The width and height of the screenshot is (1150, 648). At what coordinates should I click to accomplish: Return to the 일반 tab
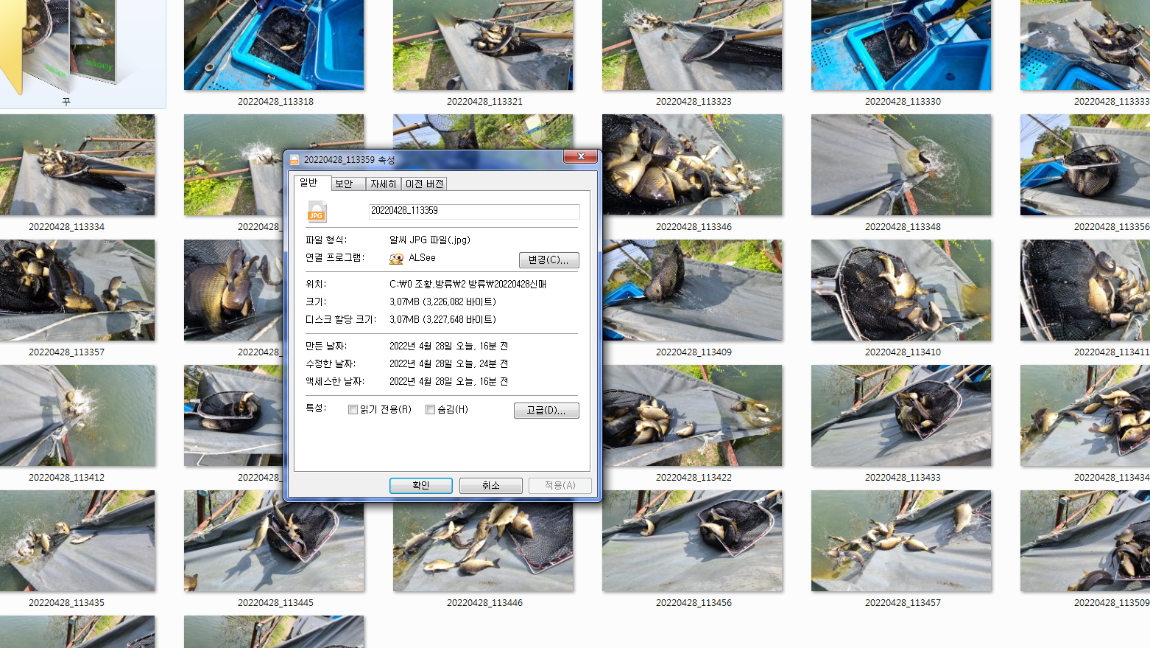(310, 183)
